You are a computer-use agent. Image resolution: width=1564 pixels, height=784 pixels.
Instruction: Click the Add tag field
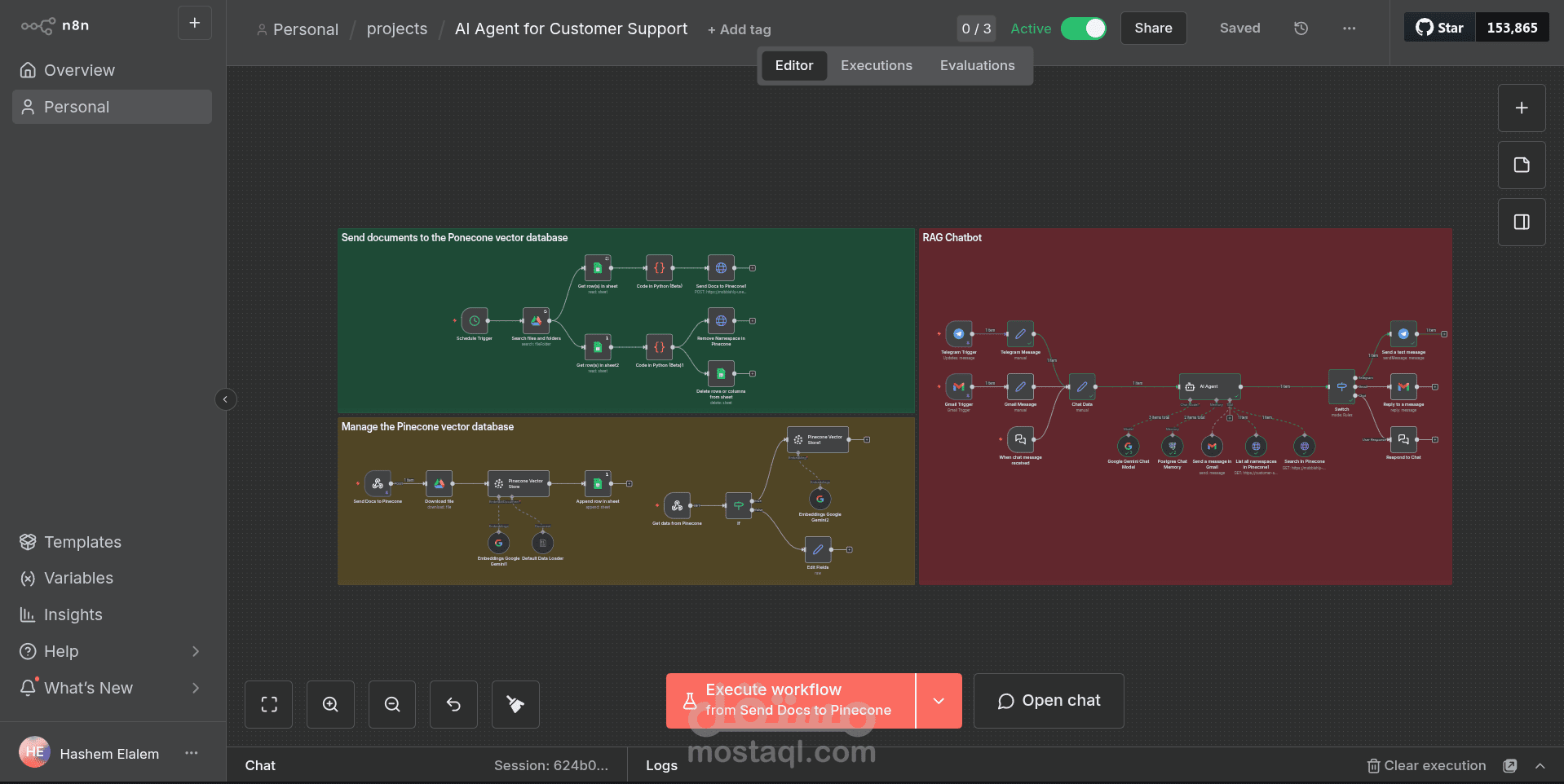740,30
